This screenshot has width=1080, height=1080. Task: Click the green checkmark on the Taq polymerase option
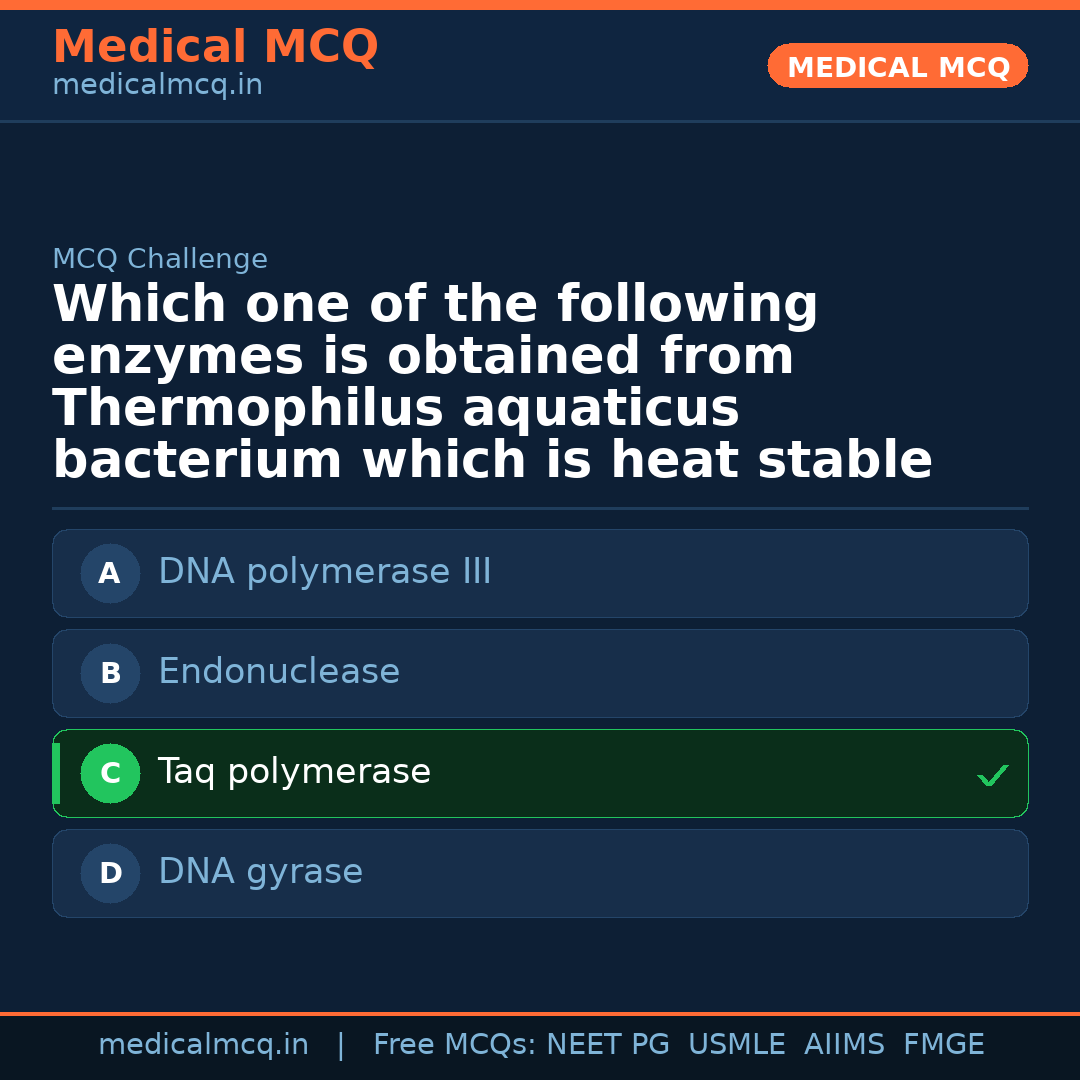tap(992, 775)
